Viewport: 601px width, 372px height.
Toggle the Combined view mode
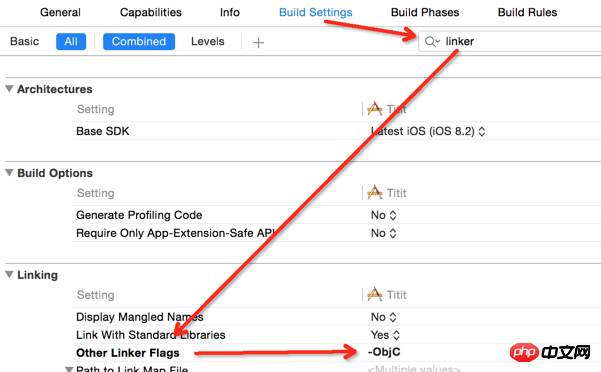coord(139,41)
